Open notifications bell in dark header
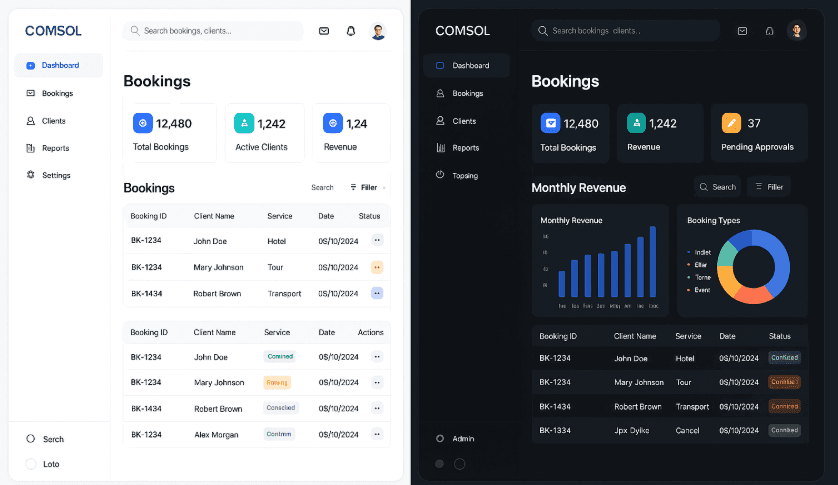The height and width of the screenshot is (485, 838). (x=769, y=31)
